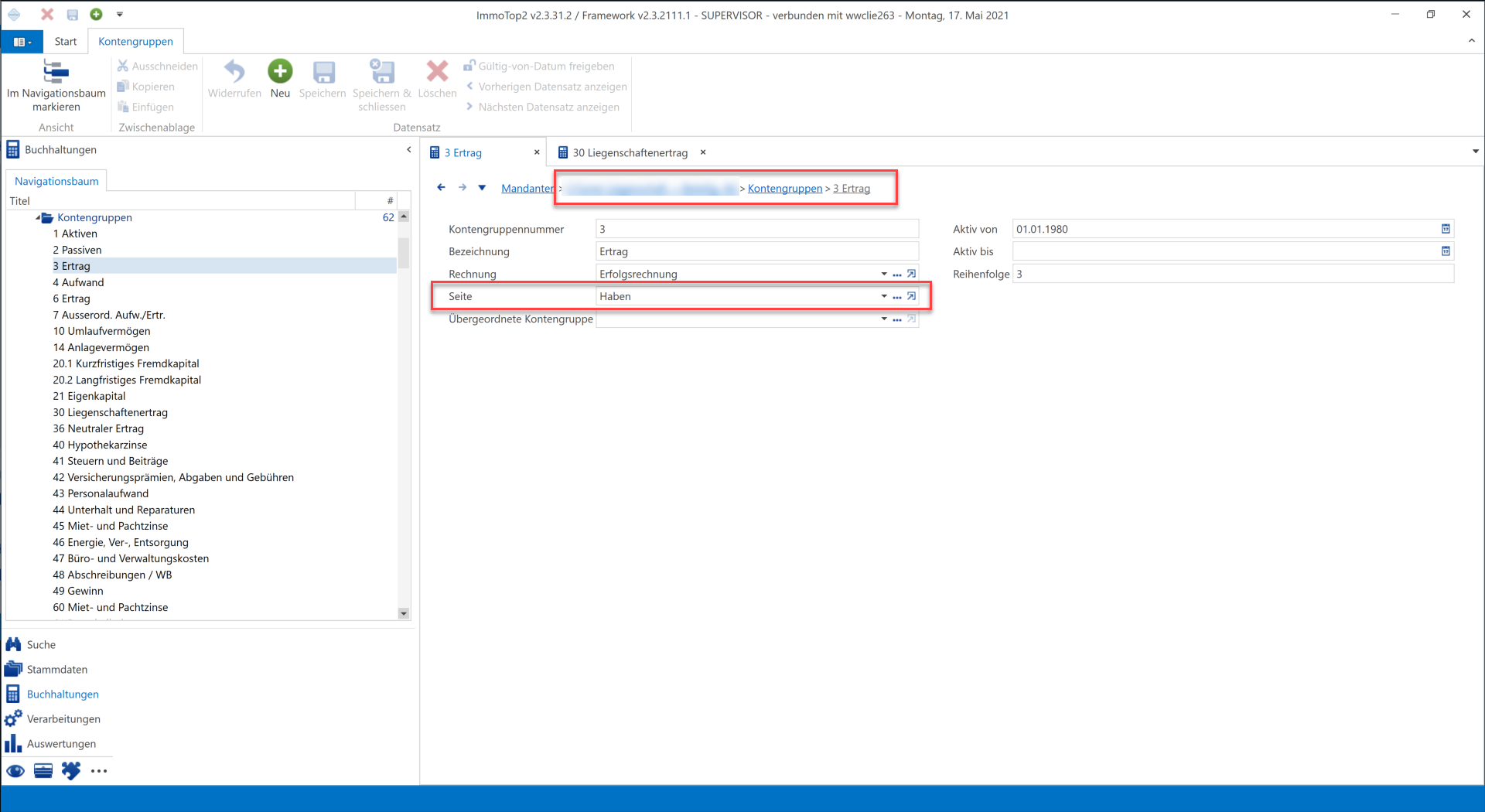
Task: Select the Kontengruppen ribbon tab
Action: tap(135, 42)
